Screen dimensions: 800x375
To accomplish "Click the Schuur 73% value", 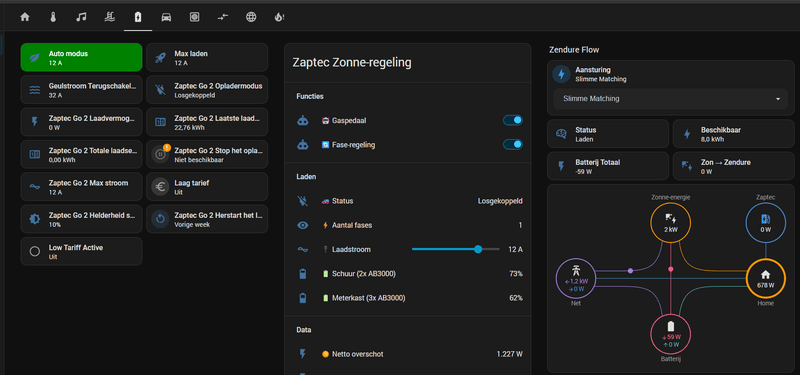I will pyautogui.click(x=516, y=274).
